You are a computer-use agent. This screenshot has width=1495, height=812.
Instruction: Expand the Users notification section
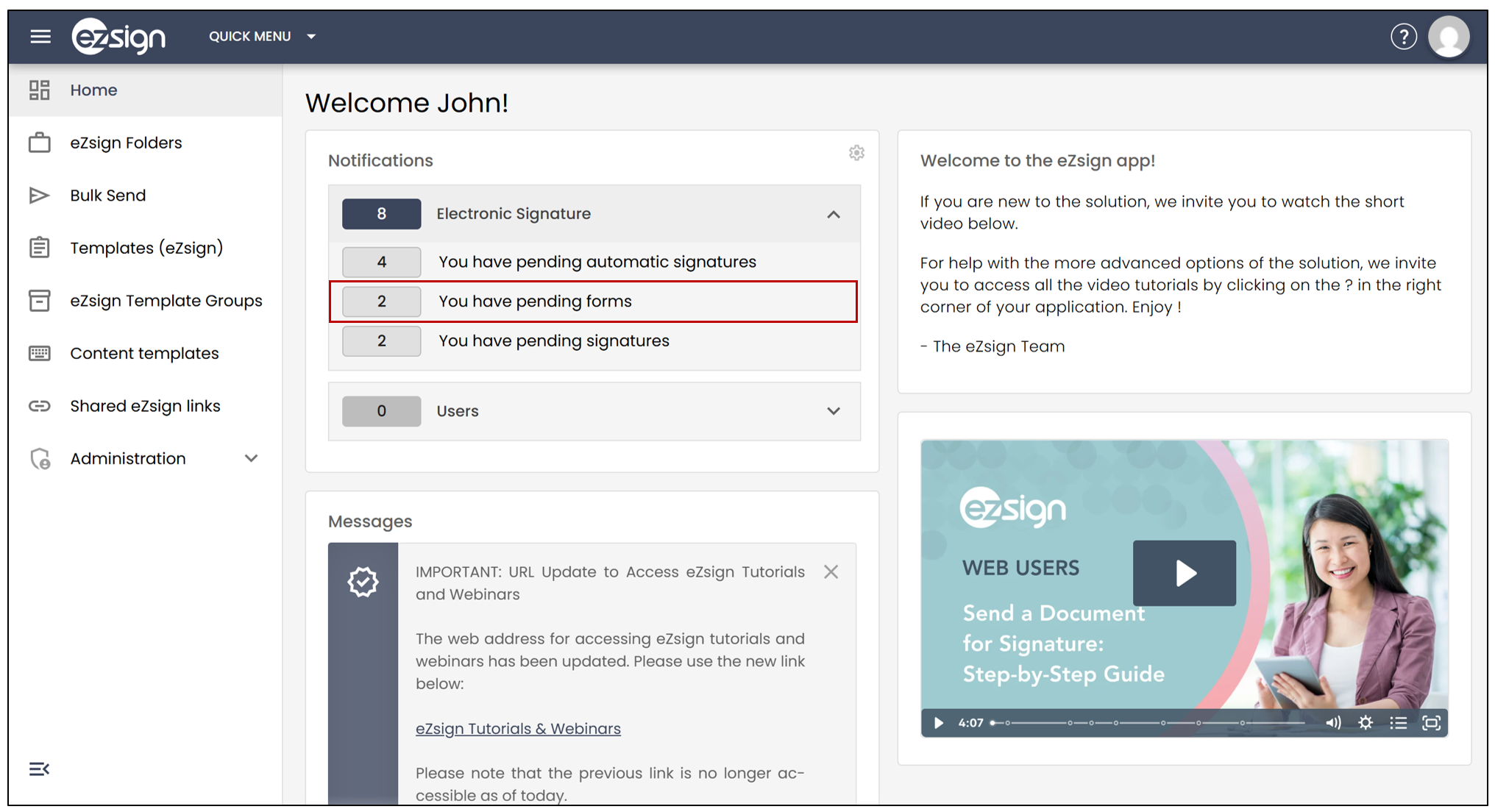833,411
